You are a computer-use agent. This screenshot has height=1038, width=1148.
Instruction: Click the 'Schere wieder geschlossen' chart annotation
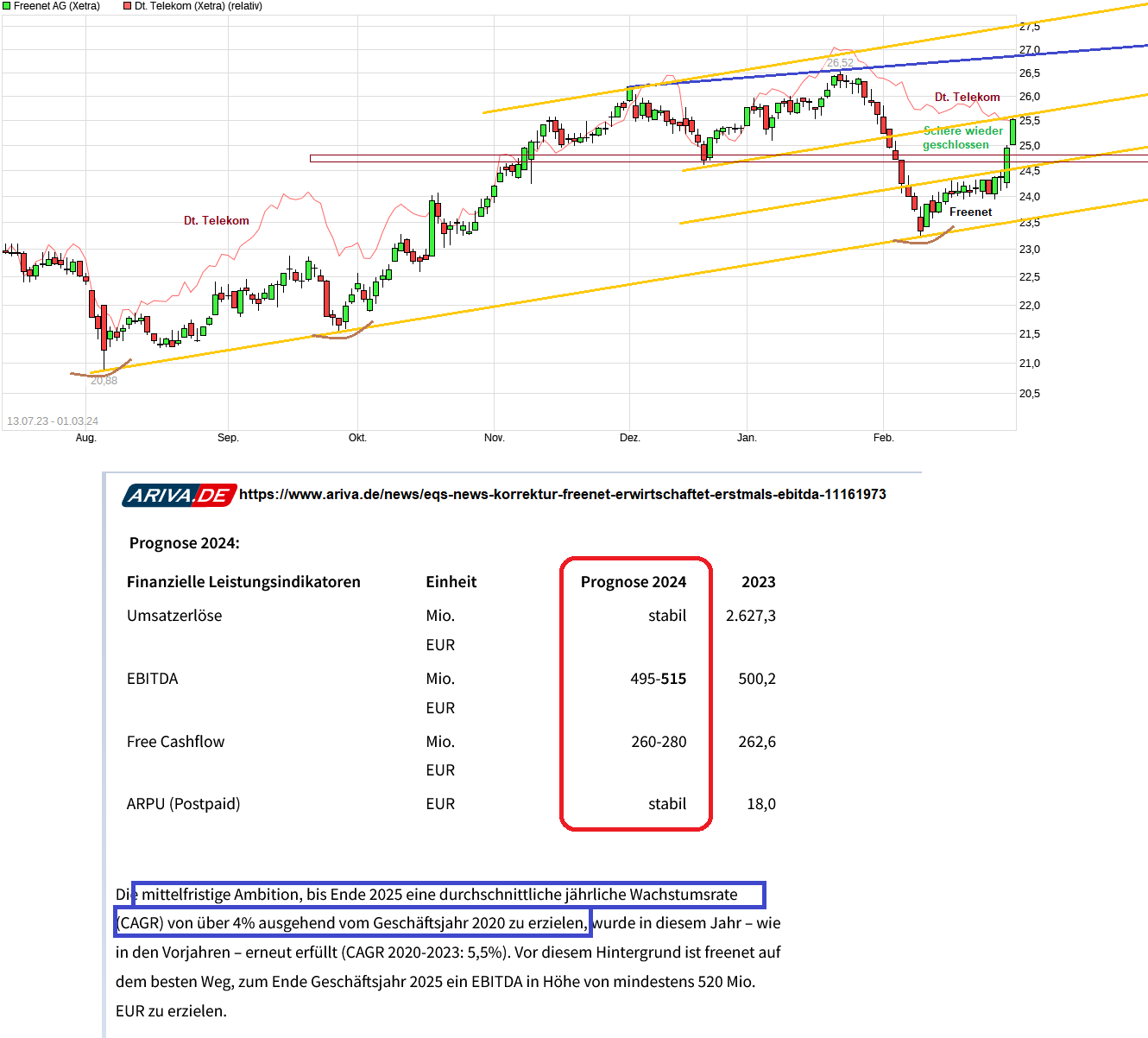(x=962, y=137)
